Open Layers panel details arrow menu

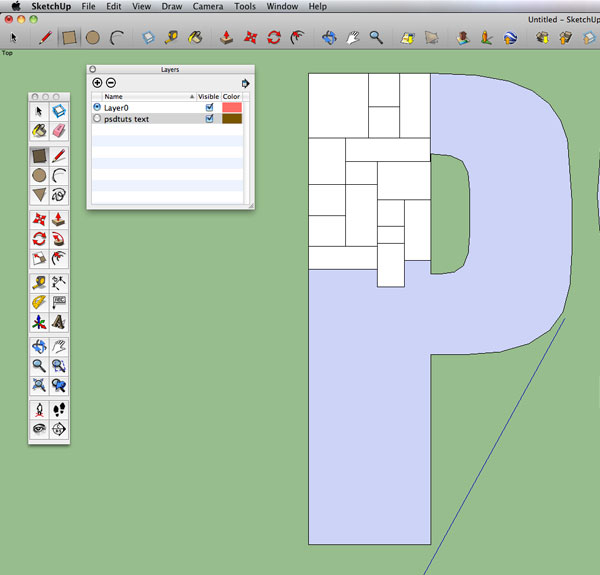point(245,83)
